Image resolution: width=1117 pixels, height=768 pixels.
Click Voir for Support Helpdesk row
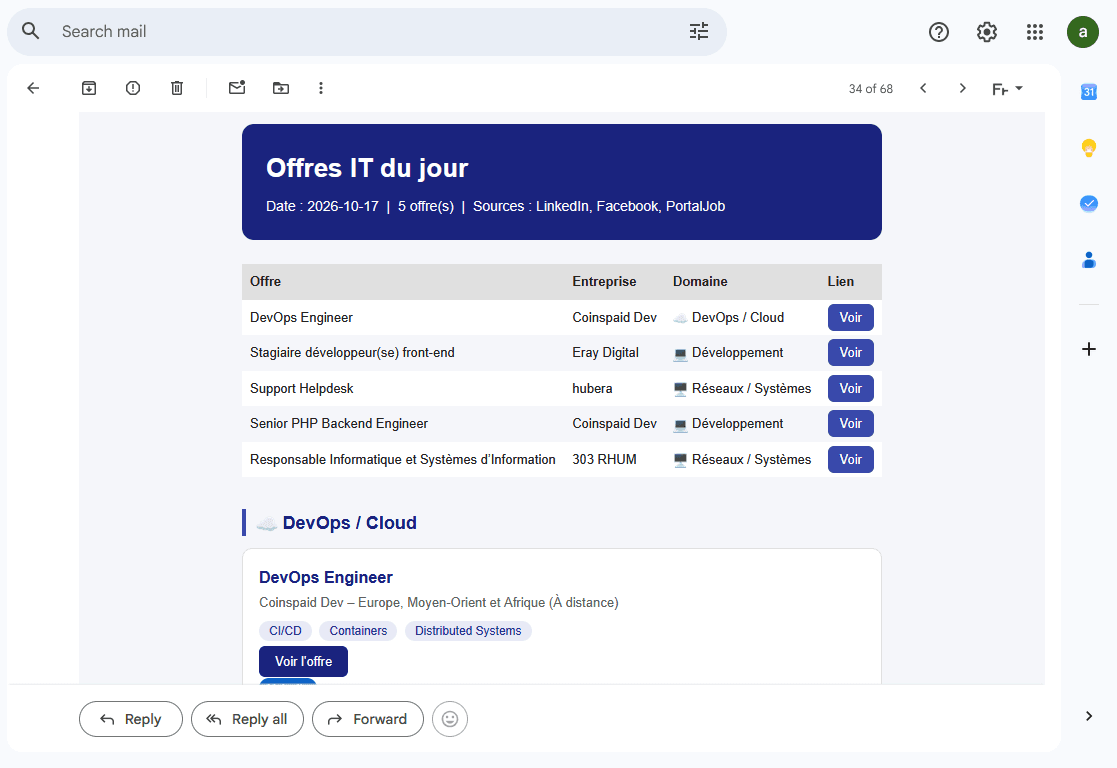coord(851,388)
